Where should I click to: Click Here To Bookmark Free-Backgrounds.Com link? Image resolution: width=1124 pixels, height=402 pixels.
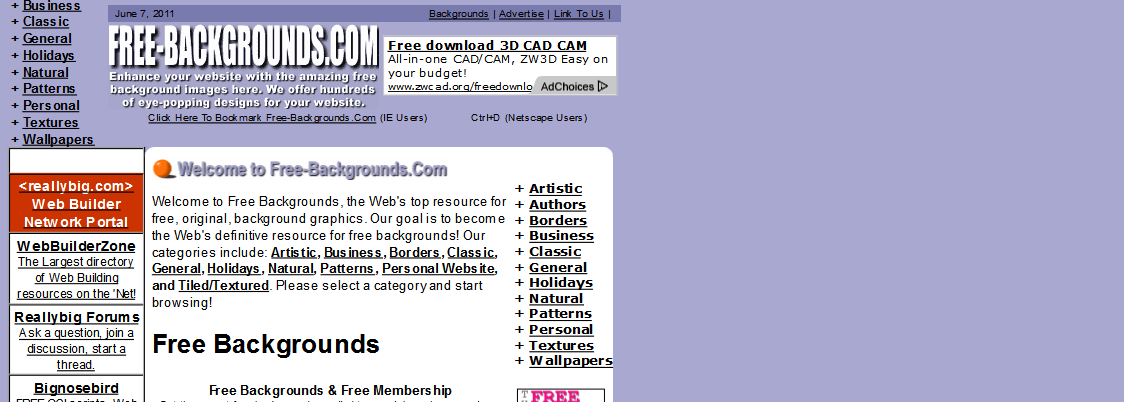pyautogui.click(x=262, y=118)
